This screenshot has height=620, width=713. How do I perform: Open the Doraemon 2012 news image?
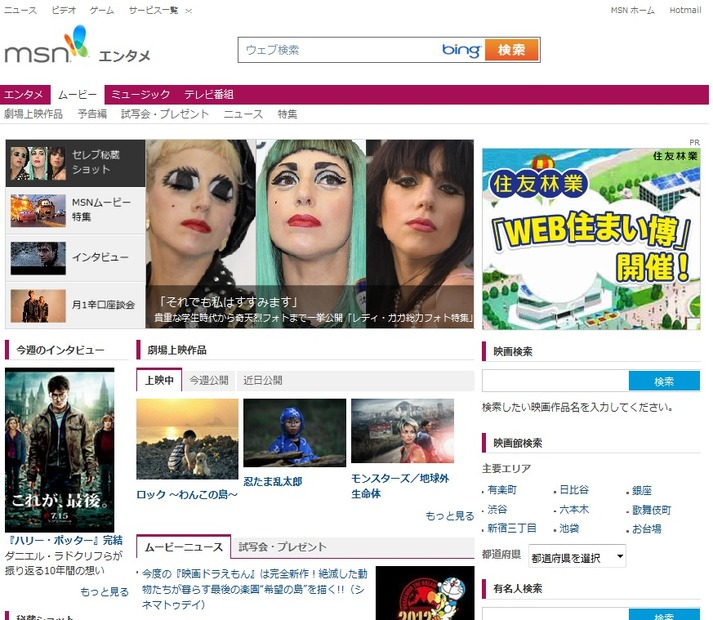coord(425,593)
